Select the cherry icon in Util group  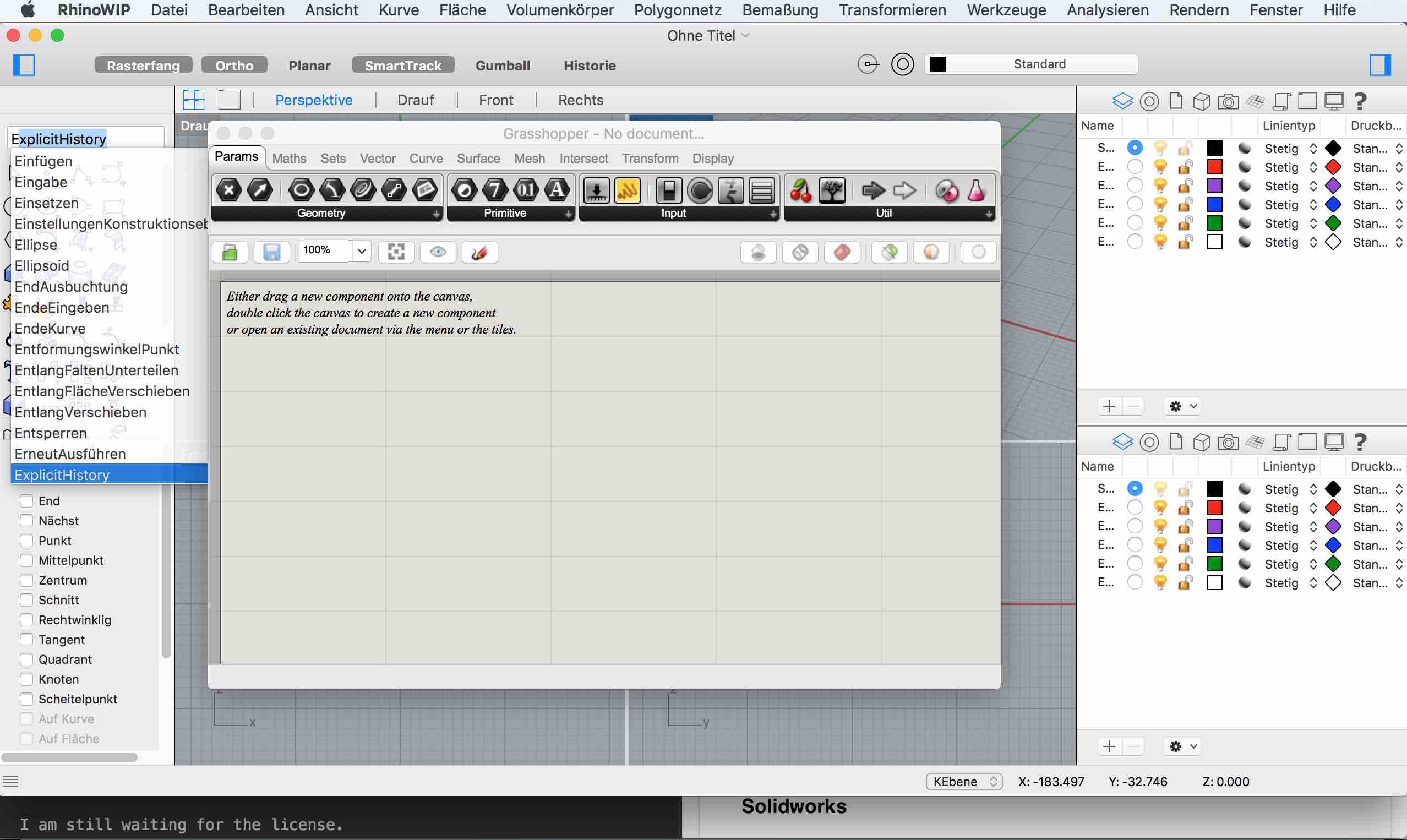pyautogui.click(x=801, y=191)
